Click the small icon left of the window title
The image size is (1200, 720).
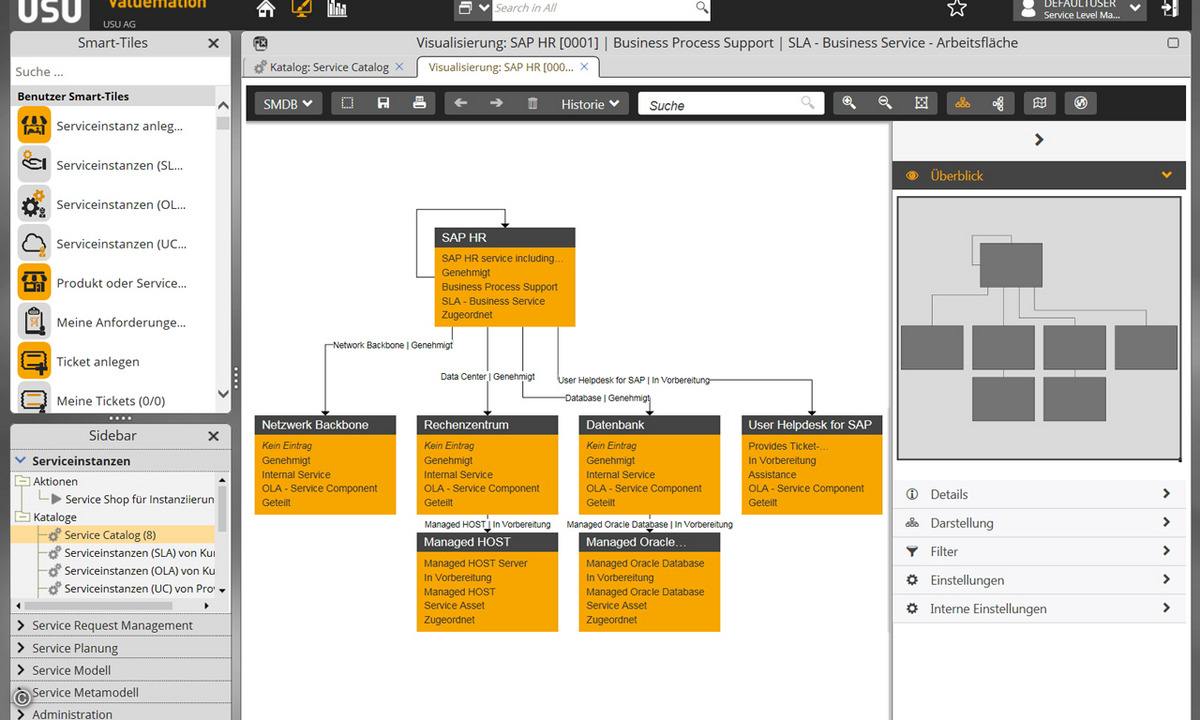260,43
